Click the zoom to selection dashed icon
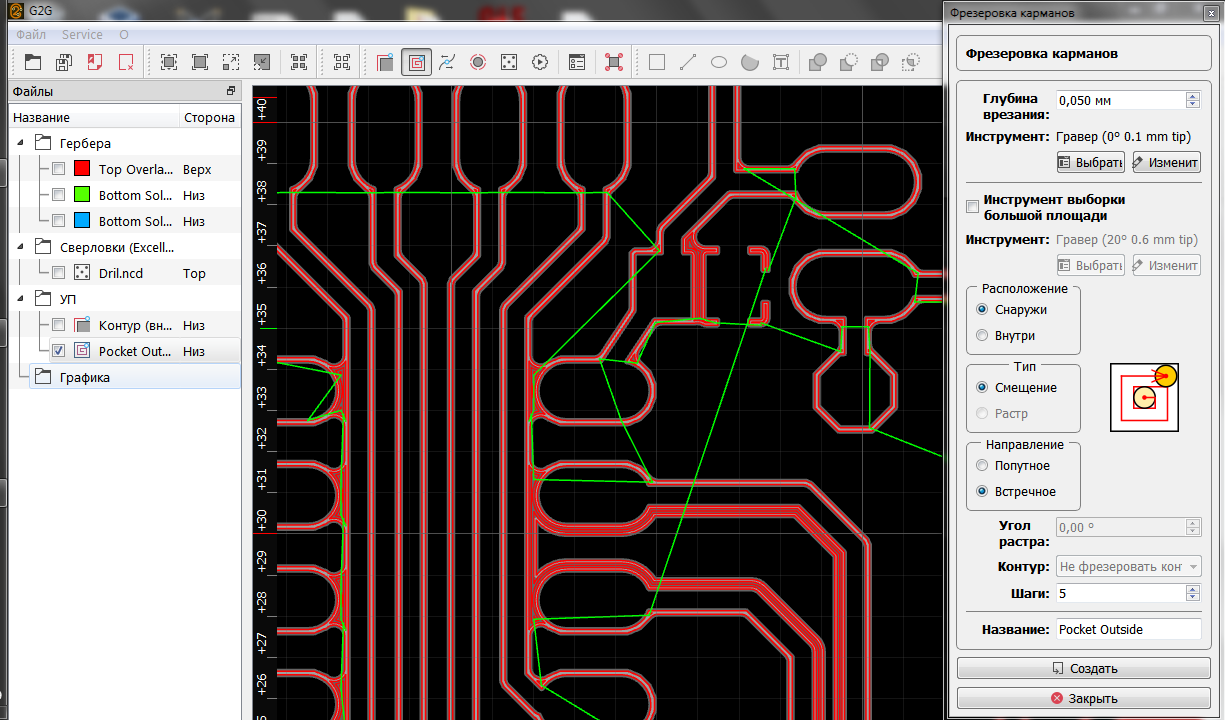Screen dimensions: 1225x720 (x=231, y=62)
